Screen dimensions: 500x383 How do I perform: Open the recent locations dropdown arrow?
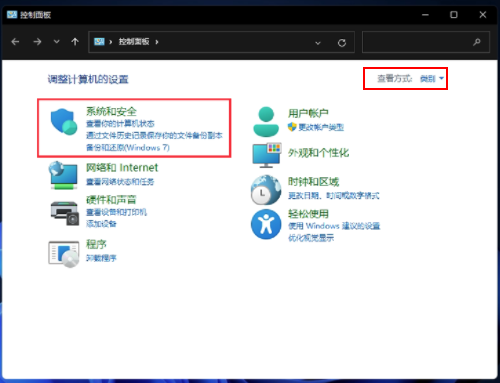(57, 42)
